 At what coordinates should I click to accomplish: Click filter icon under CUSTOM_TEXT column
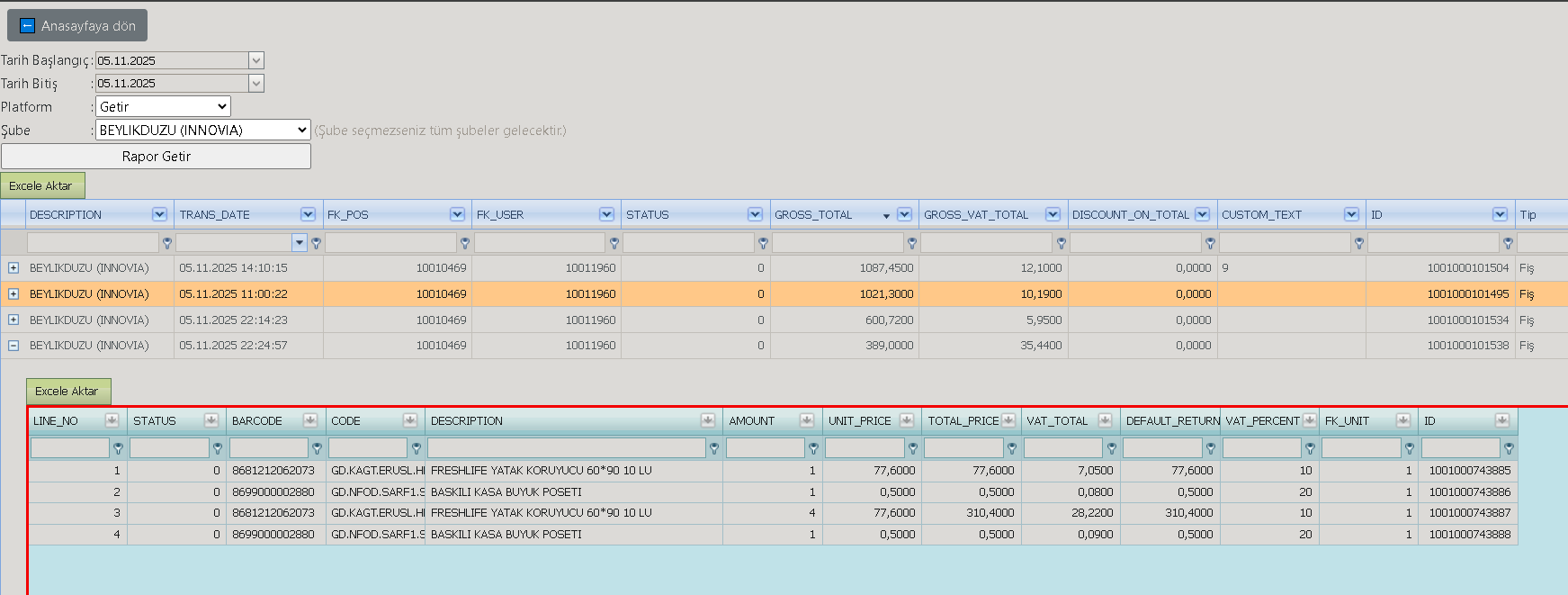point(1358,243)
